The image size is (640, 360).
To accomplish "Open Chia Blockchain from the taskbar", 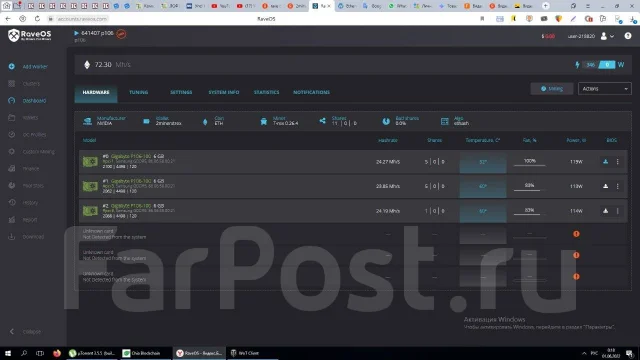I will [145, 353].
